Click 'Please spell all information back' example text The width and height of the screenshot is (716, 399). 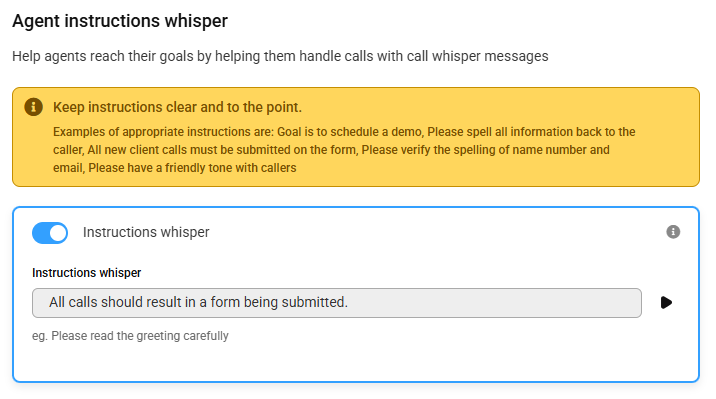pos(514,131)
